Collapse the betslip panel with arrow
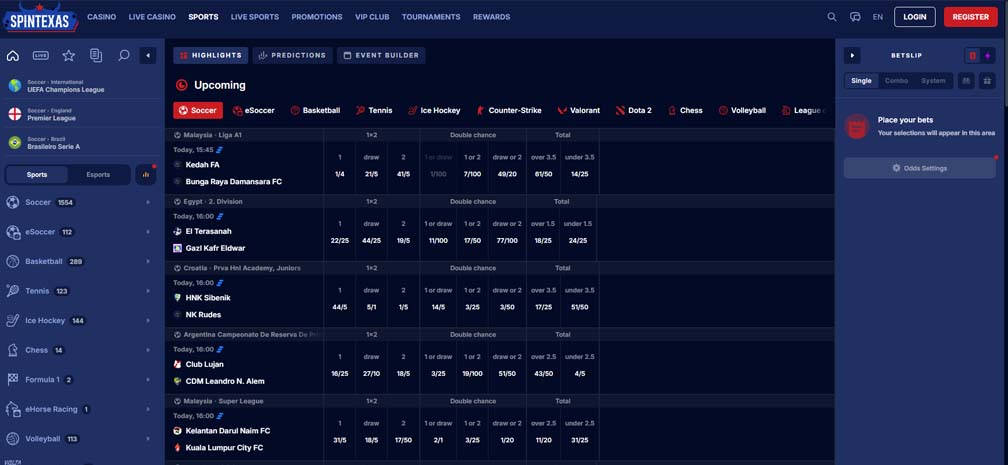The image size is (1008, 465). click(852, 56)
